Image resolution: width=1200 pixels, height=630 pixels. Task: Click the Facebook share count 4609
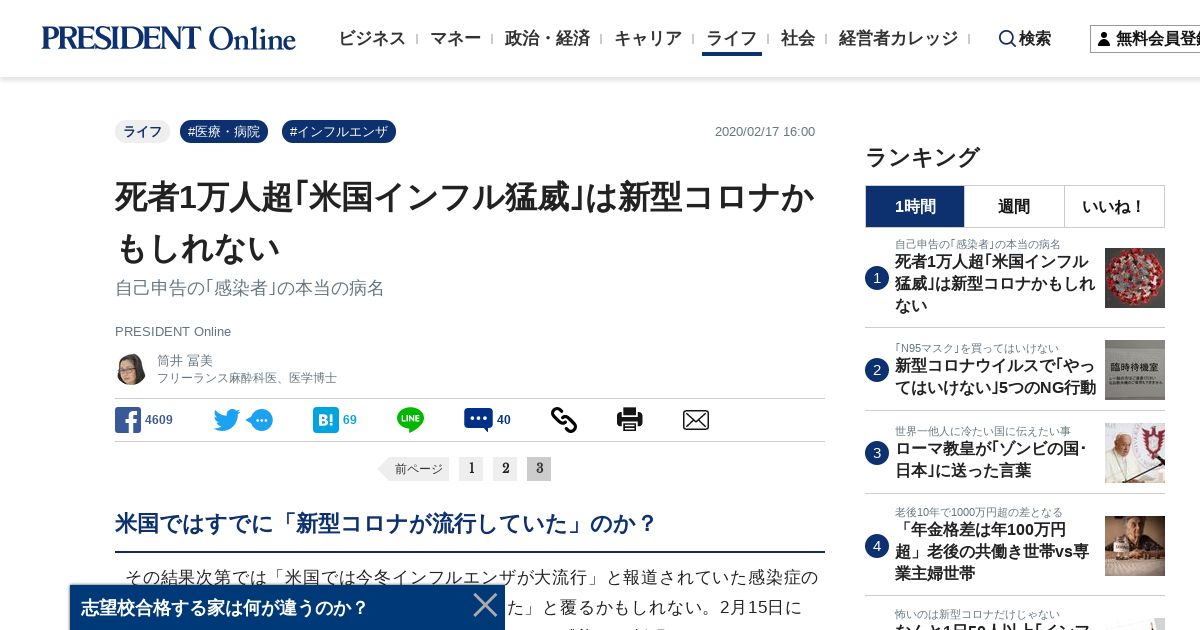[x=159, y=420]
